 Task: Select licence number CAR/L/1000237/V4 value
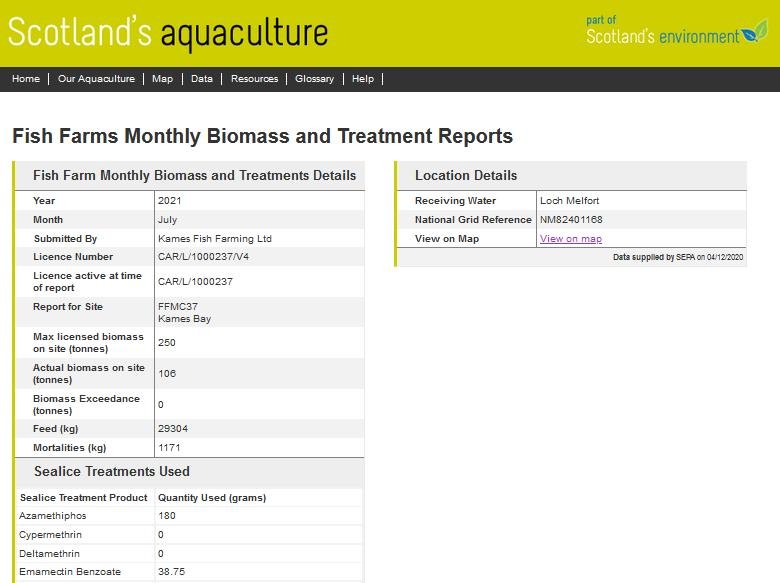pyautogui.click(x=206, y=257)
